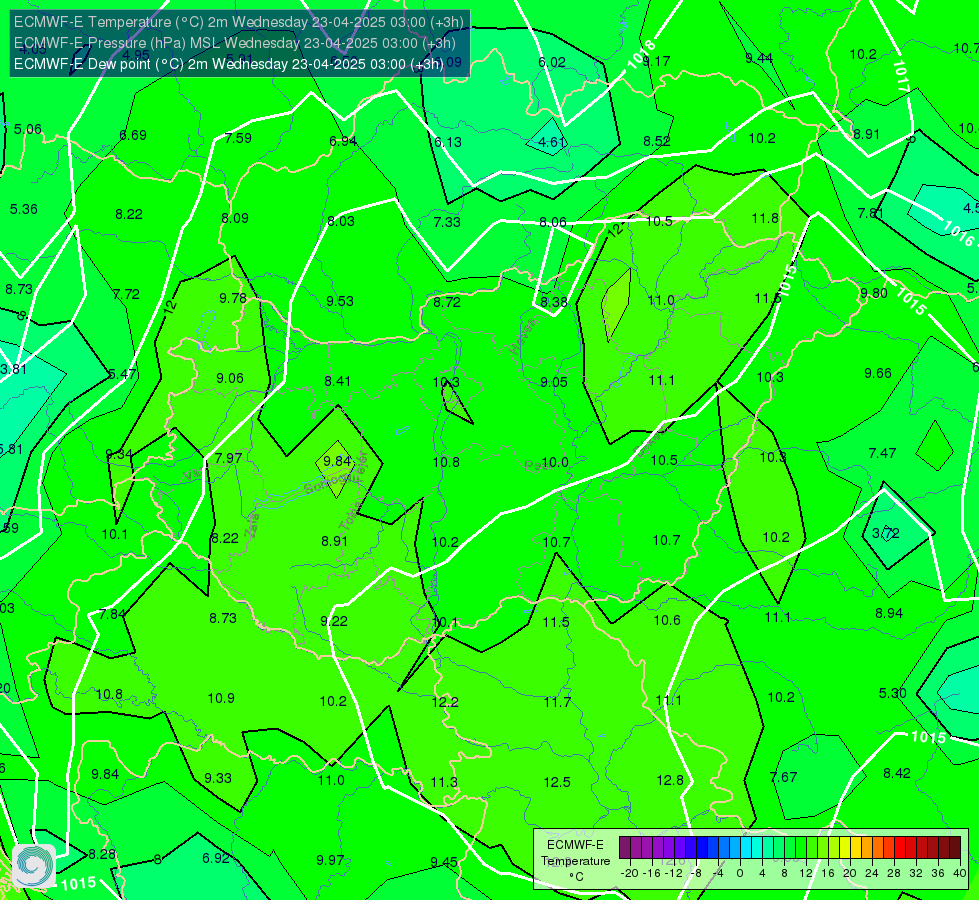Click the 9.78 temperature value
Screen dimensions: 979x900
click(x=233, y=298)
